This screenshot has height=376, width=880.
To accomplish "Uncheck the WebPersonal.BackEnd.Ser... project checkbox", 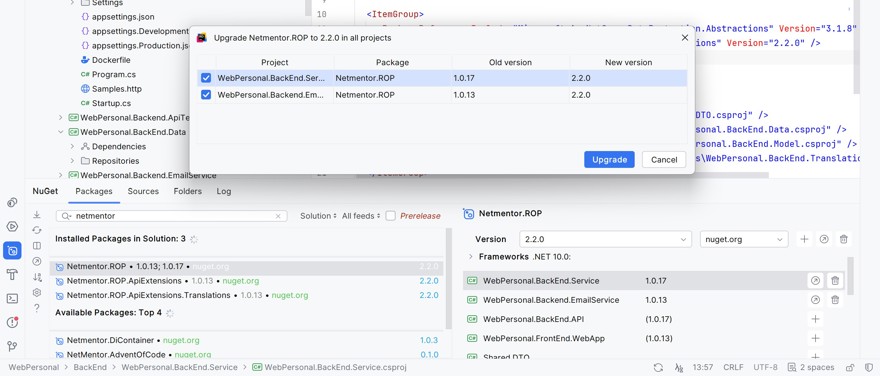I will [206, 78].
